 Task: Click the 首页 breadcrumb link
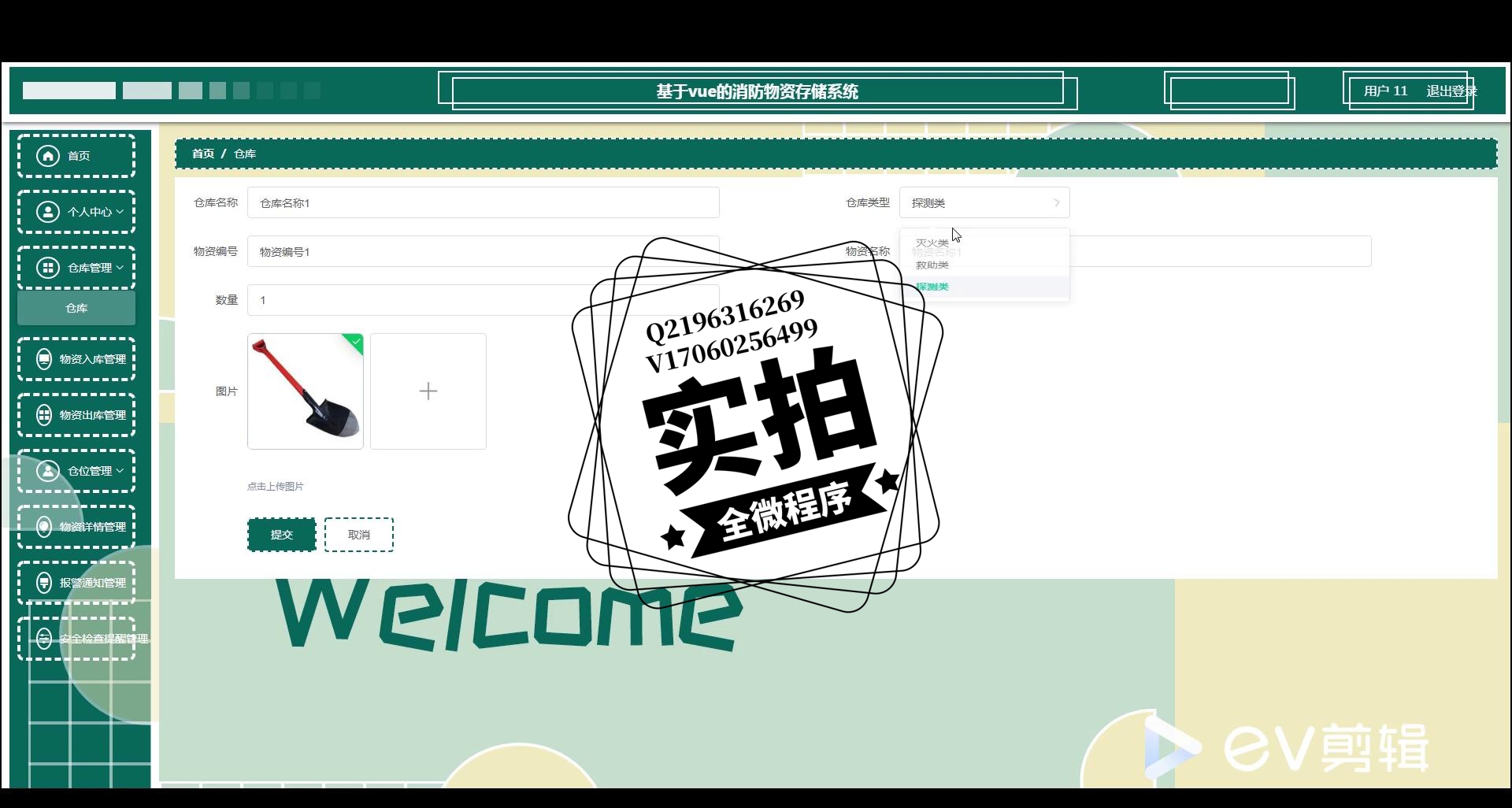203,154
